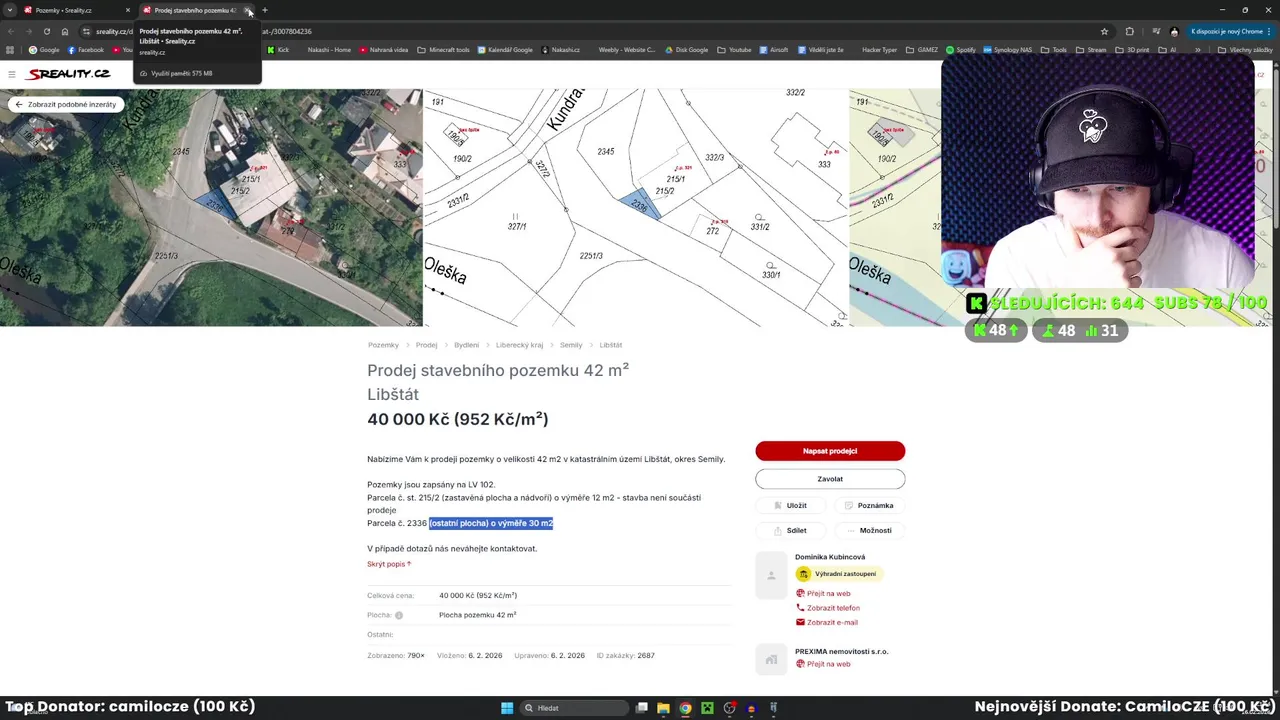Open Chrome from the taskbar

(685, 708)
